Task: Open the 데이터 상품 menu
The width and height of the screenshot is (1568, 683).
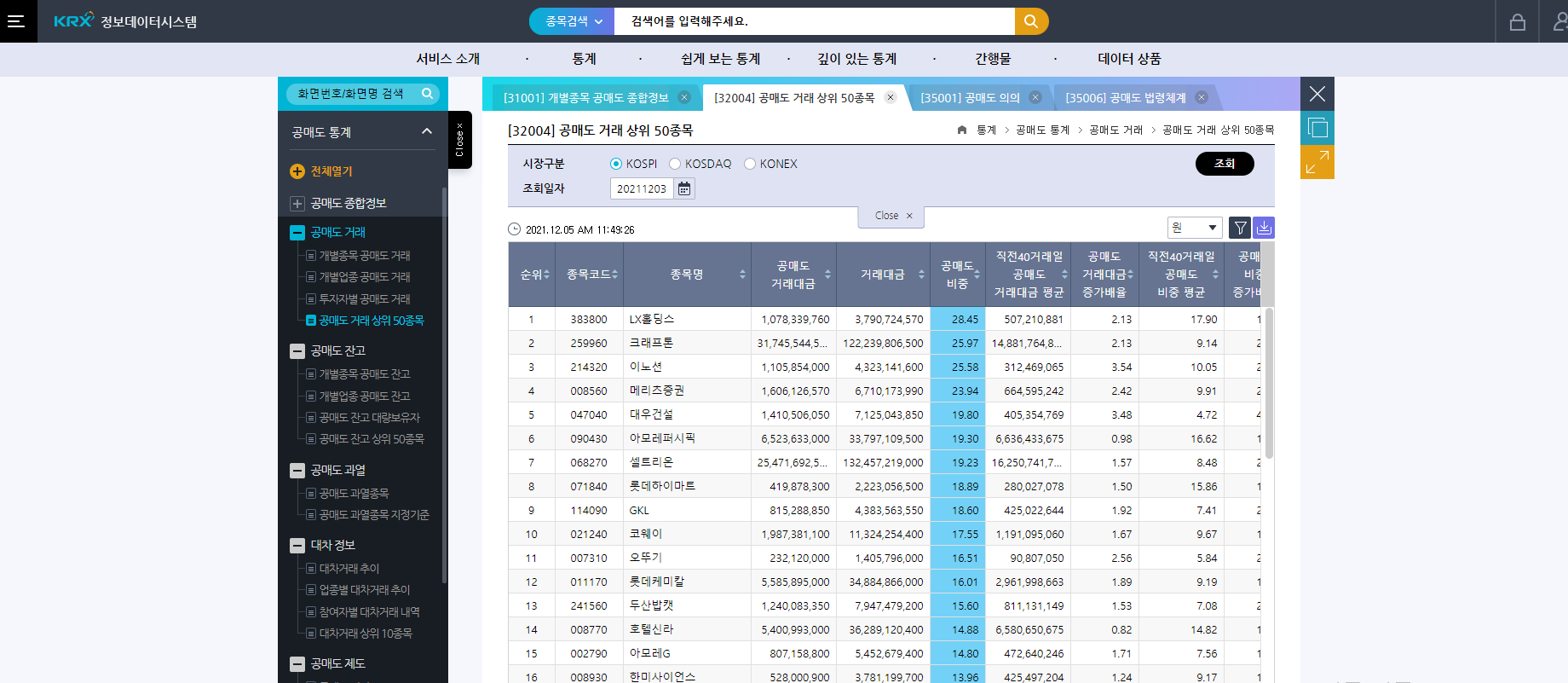Action: [x=1129, y=59]
